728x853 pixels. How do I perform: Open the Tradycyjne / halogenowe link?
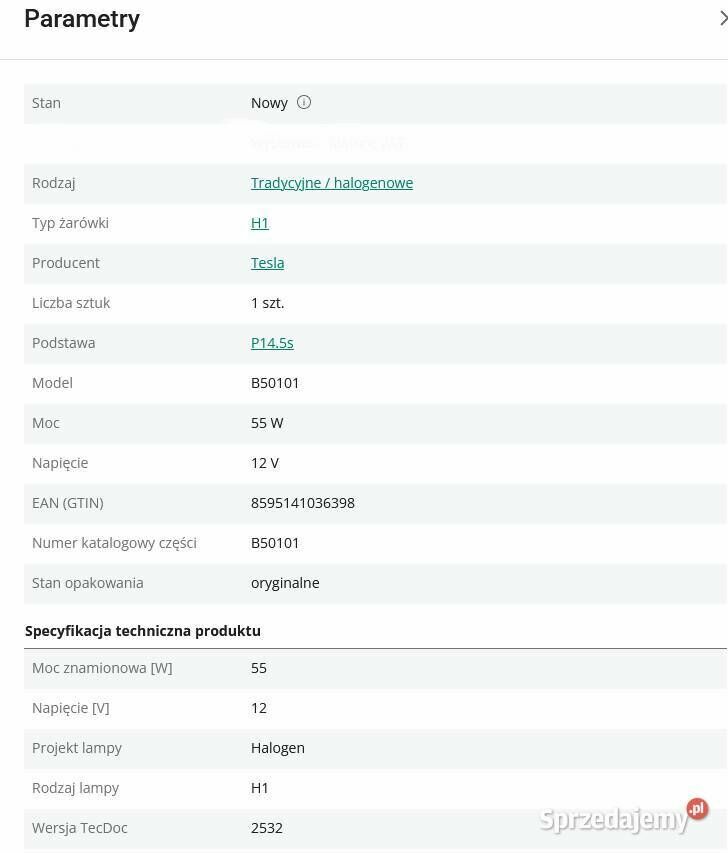pos(332,183)
